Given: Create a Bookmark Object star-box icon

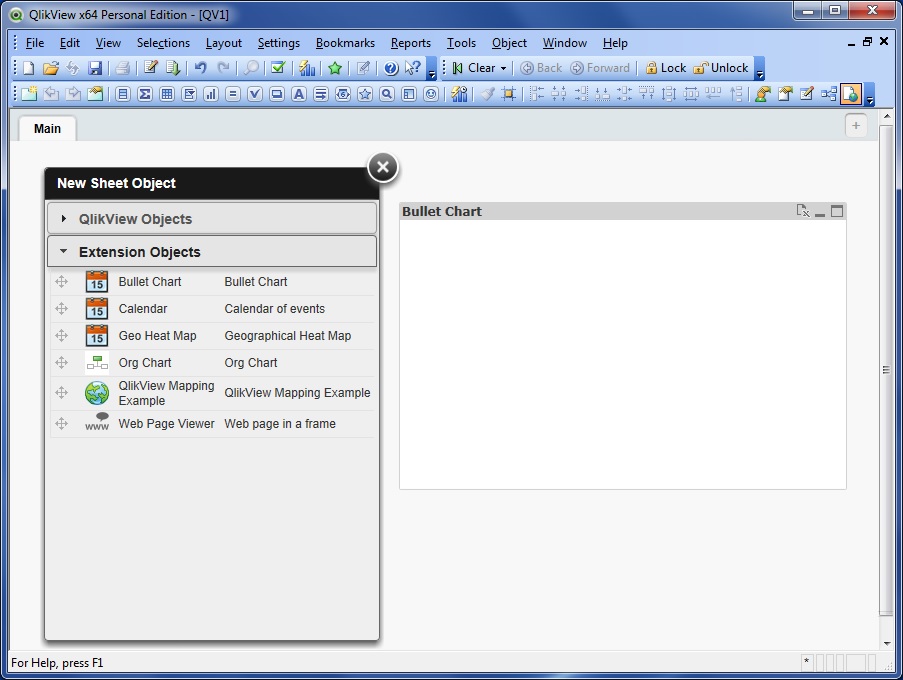Looking at the screenshot, I should pos(365,94).
